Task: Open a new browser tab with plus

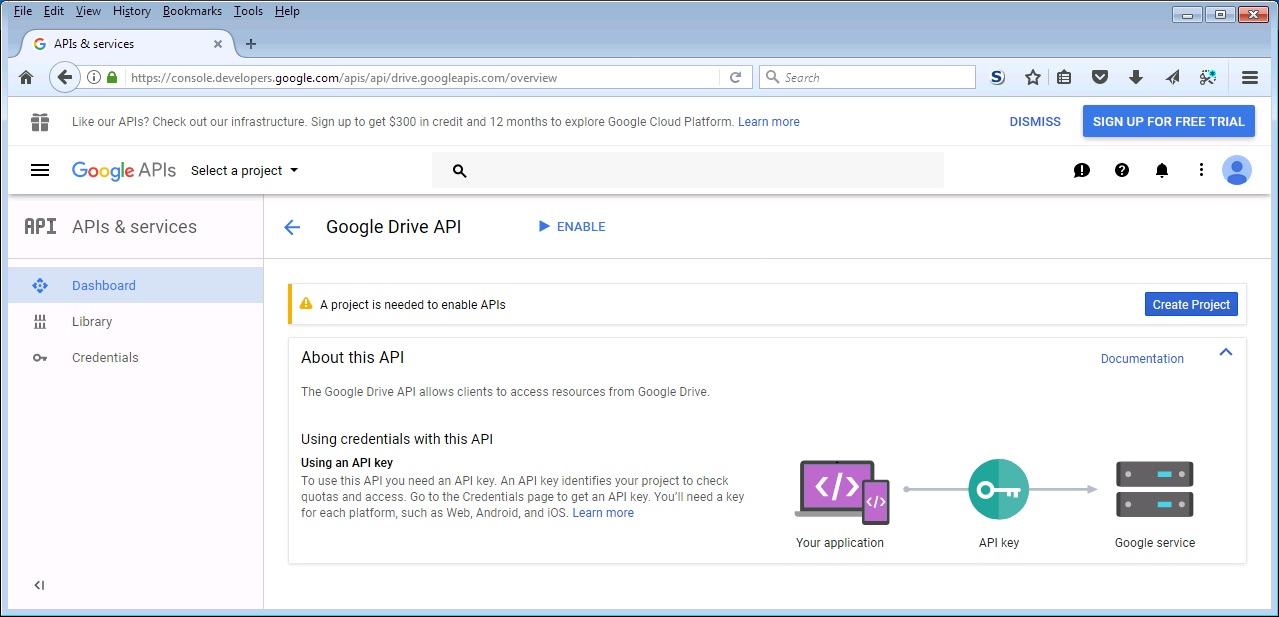Action: coord(251,44)
